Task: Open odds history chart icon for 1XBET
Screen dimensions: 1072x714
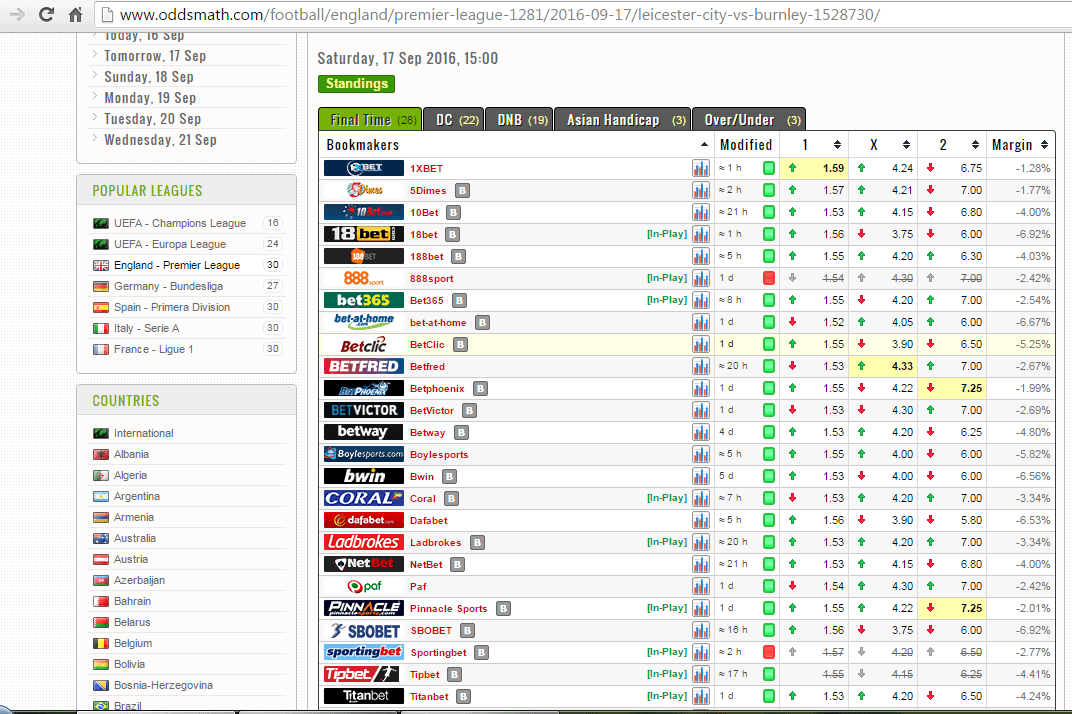Action: pyautogui.click(x=700, y=168)
